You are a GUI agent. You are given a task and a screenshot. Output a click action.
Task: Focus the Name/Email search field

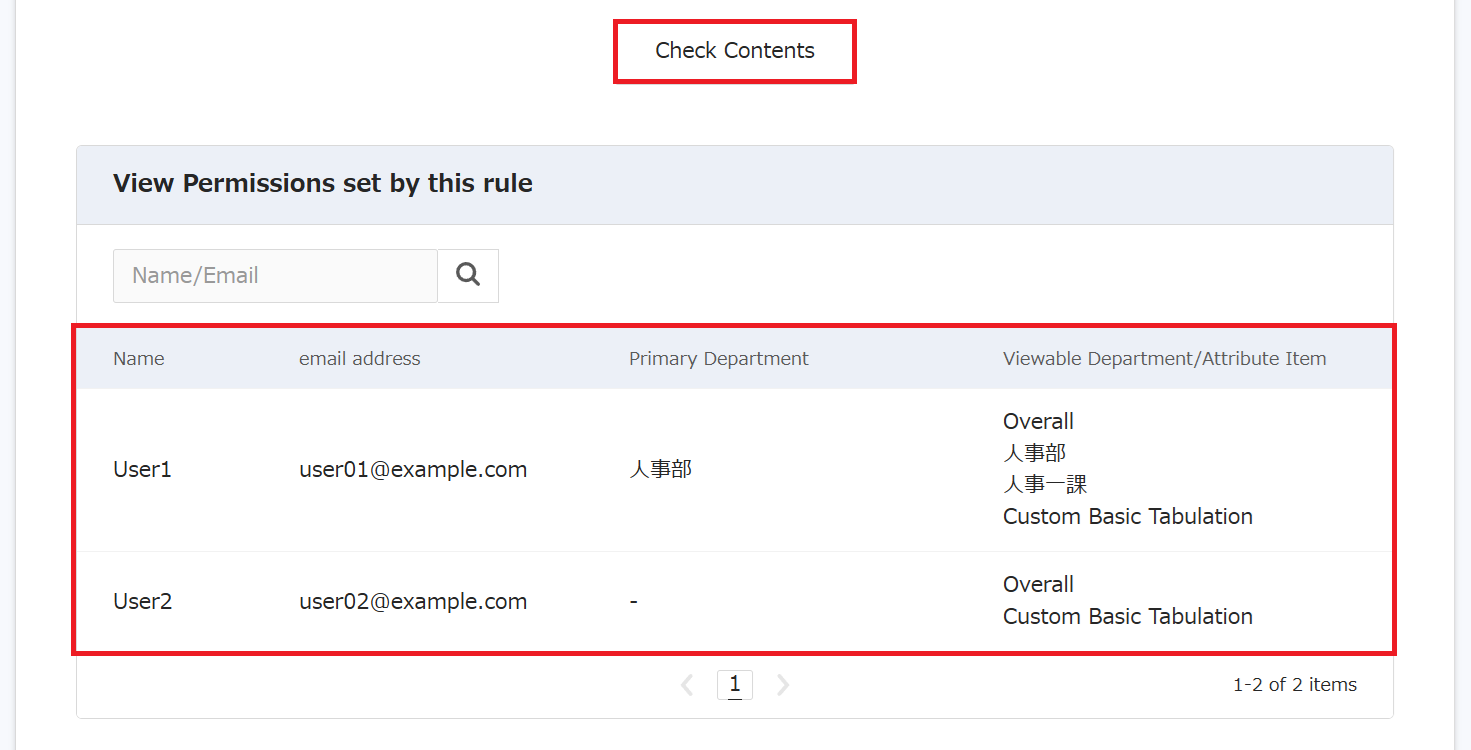point(275,276)
